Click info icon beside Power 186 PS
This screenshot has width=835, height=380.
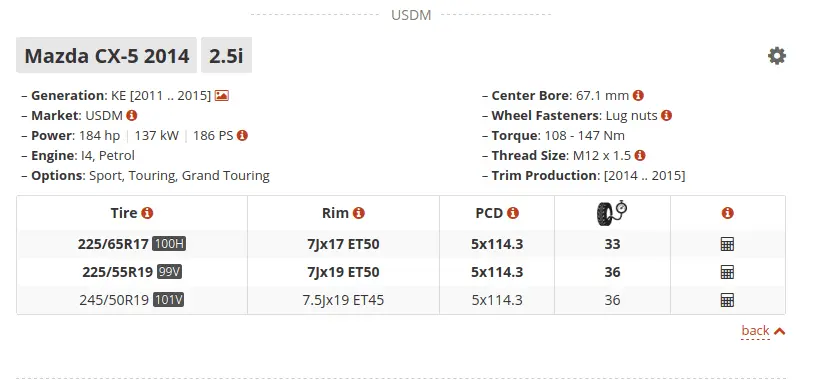(x=242, y=135)
